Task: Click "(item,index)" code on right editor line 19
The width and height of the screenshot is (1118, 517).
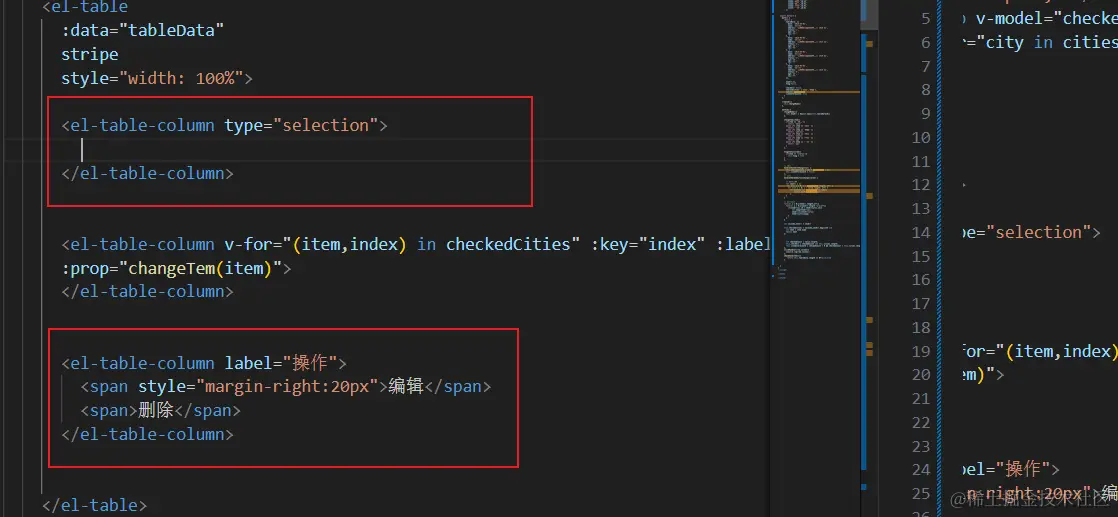Action: point(1060,351)
